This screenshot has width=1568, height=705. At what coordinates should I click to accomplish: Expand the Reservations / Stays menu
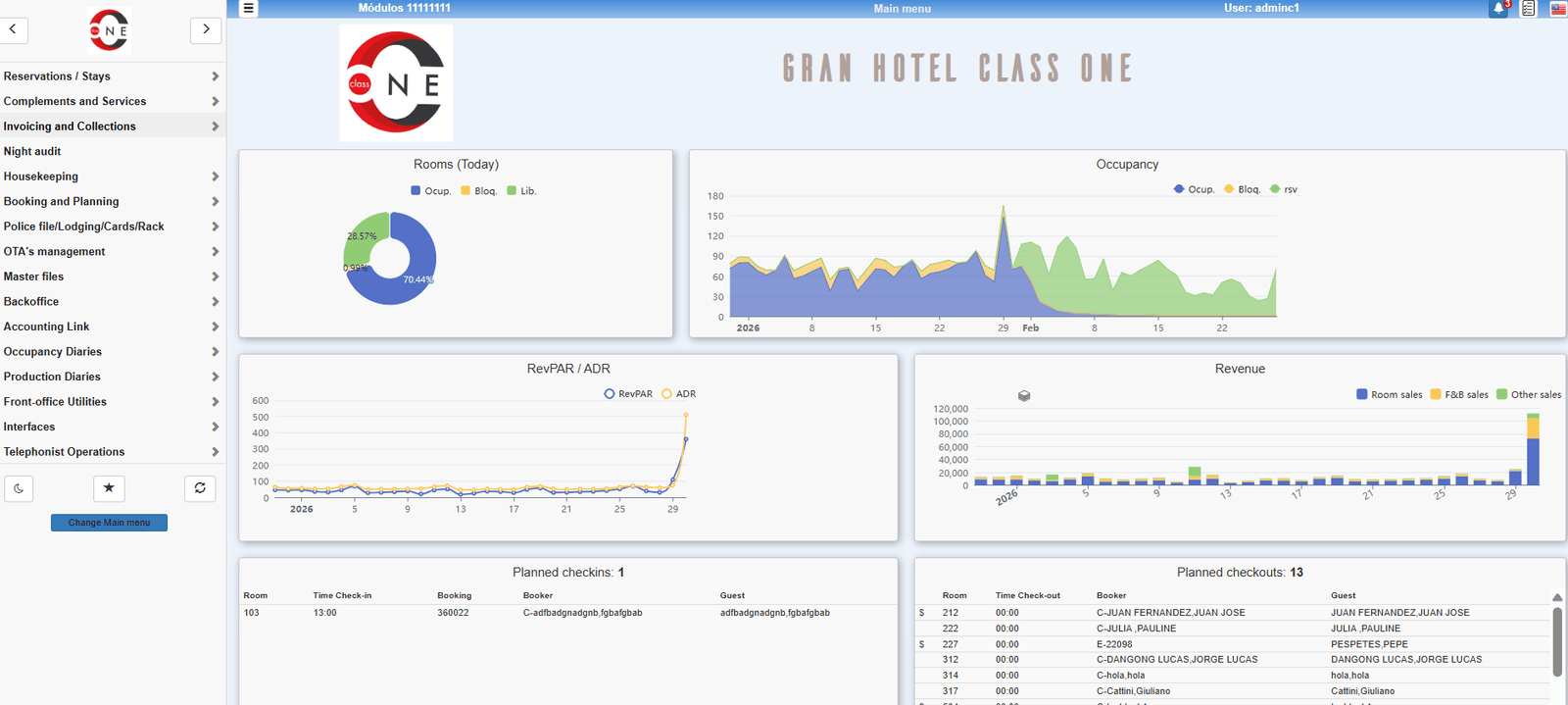113,76
